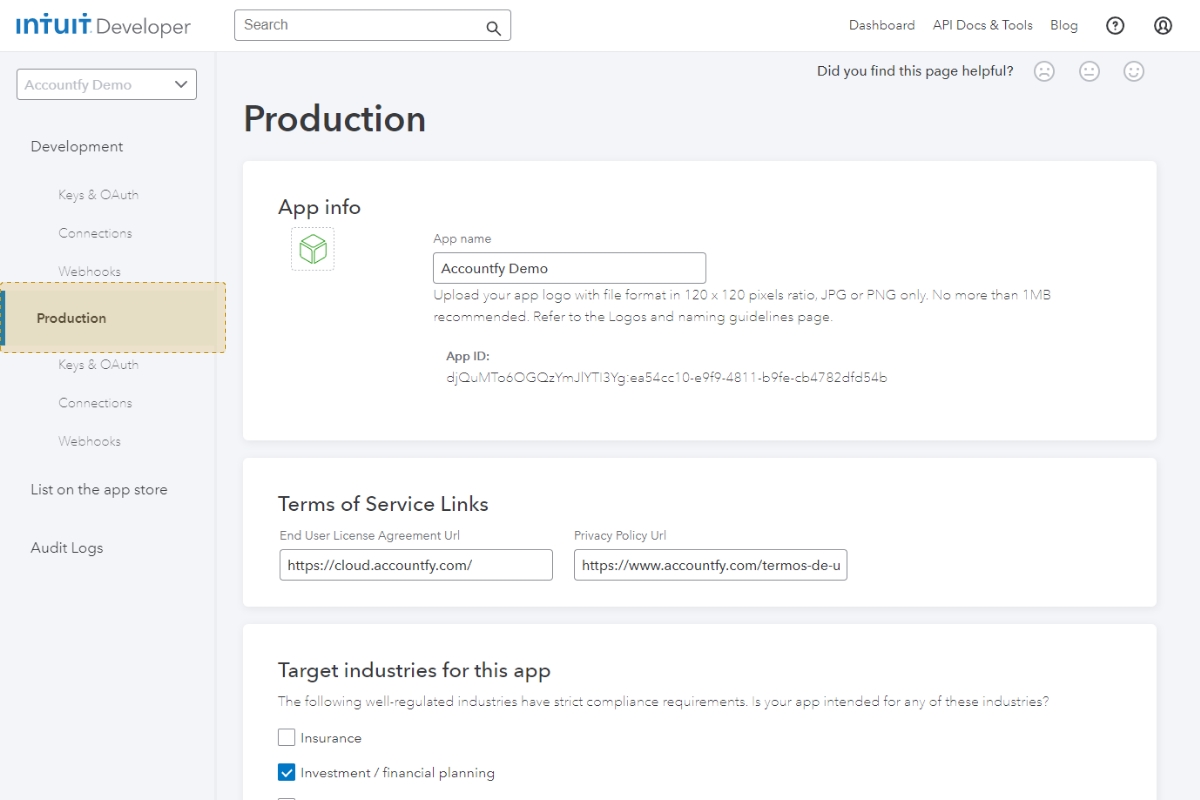Open Audit Logs from sidebar
1200x800 pixels.
66,547
